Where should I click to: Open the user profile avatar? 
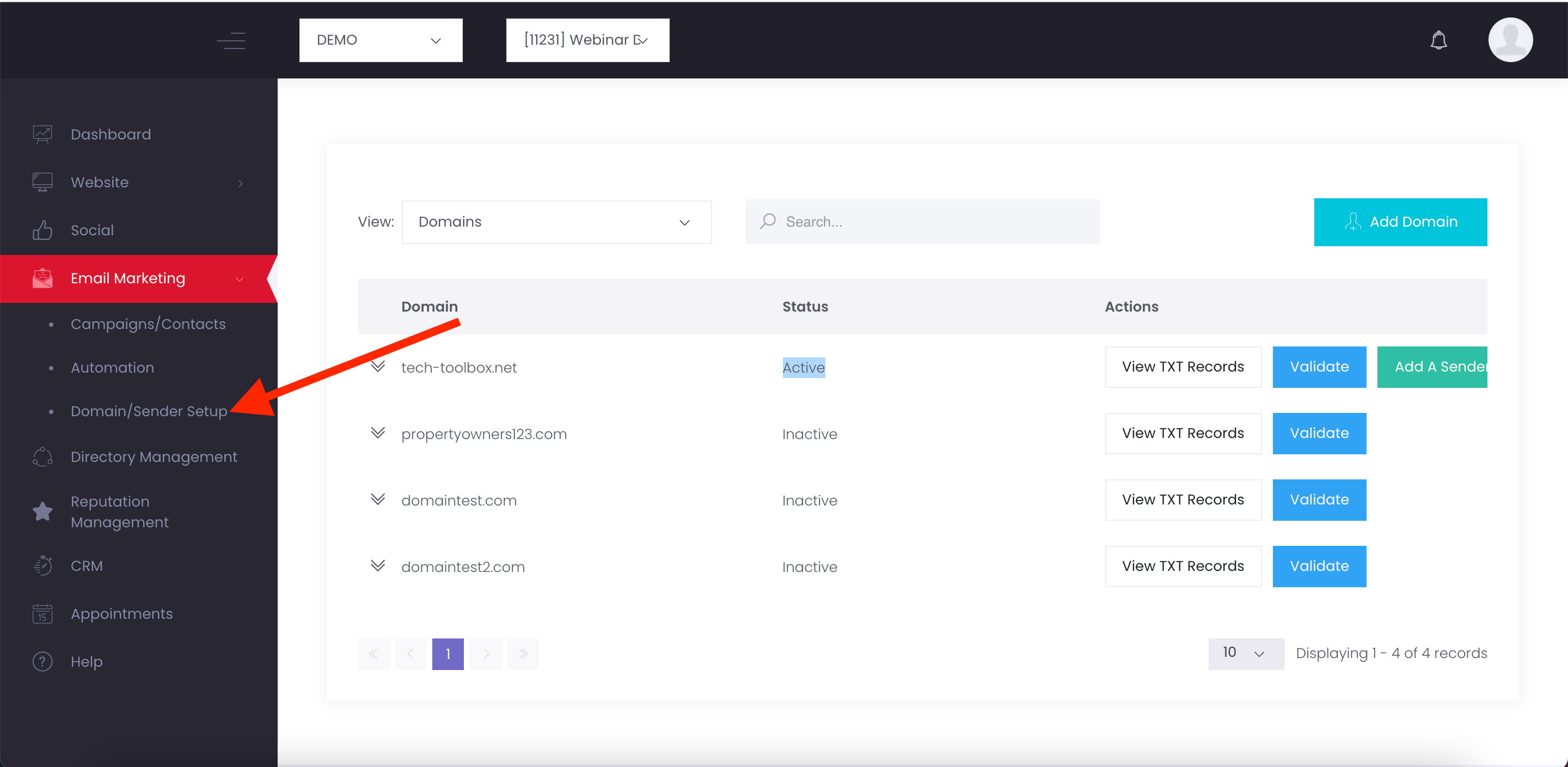(x=1510, y=40)
